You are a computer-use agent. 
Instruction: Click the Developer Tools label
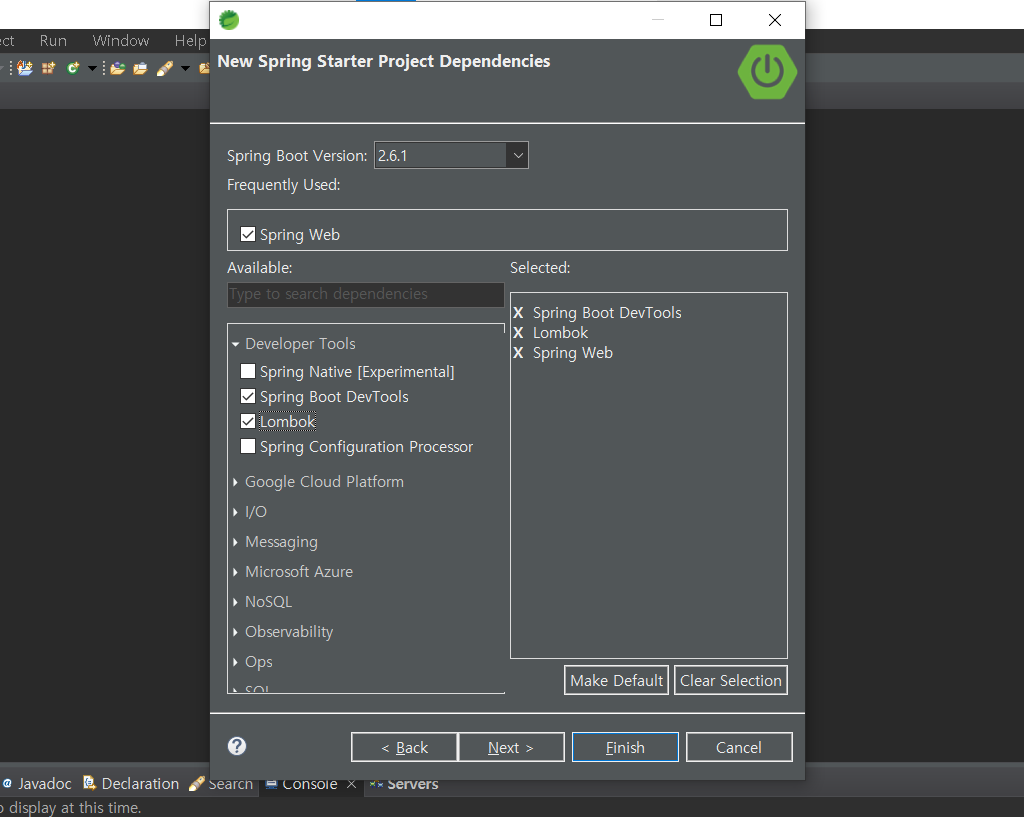click(x=300, y=344)
